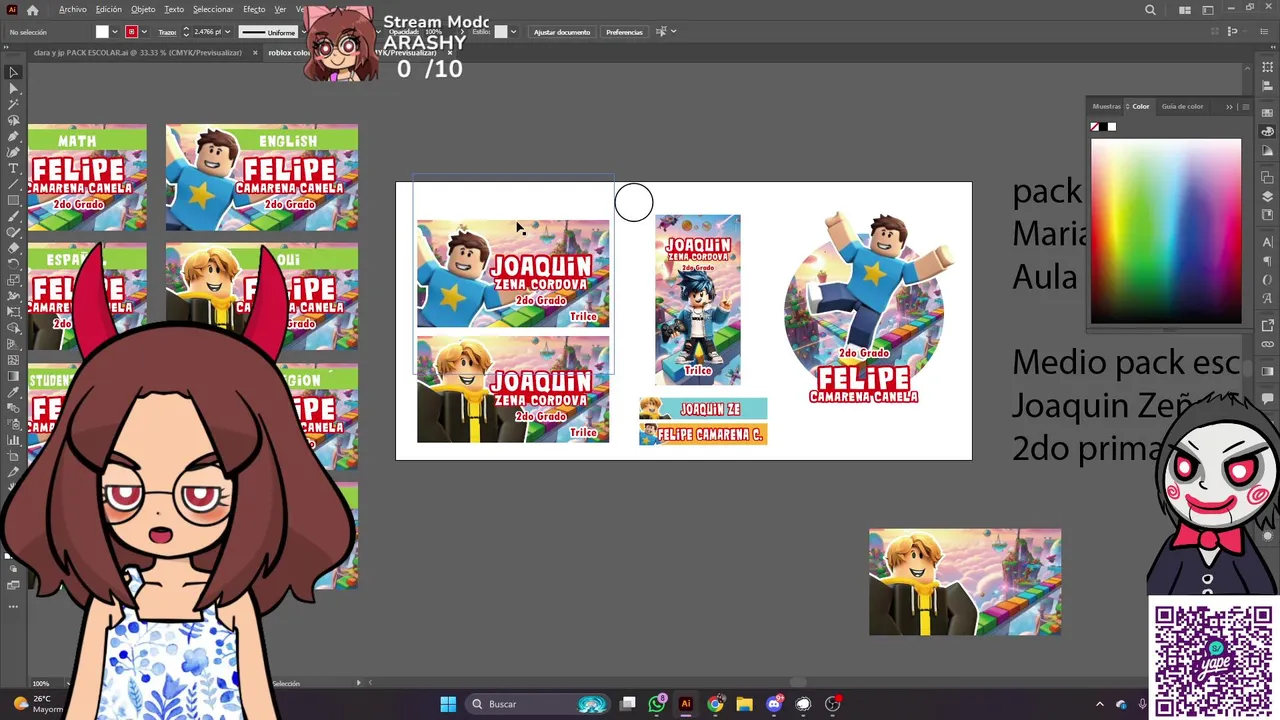Select the Selection (black arrow) tool
This screenshot has width=1280, height=720.
[x=13, y=72]
